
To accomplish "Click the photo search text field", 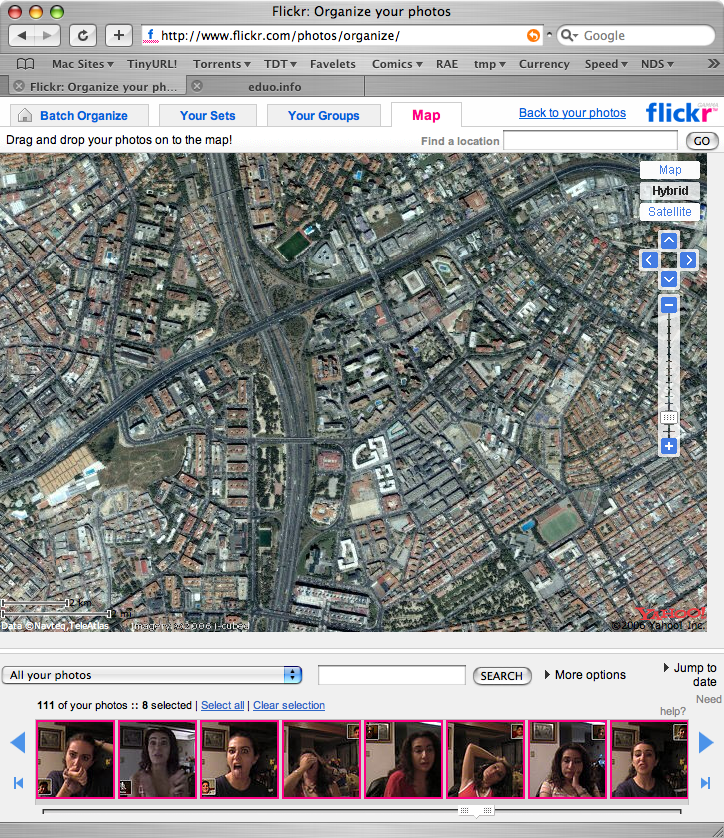I will pyautogui.click(x=392, y=675).
